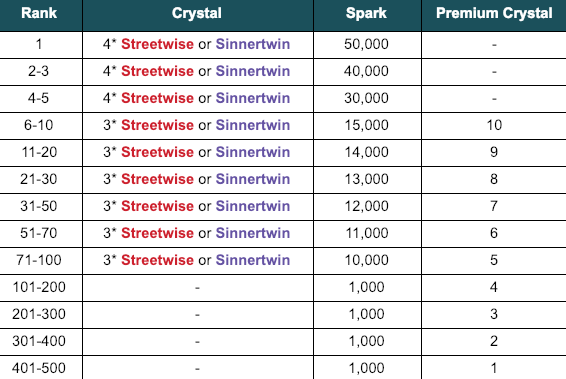Click Sinnertwin in the rank 71-100 row
This screenshot has height=379, width=566.
pyautogui.click(x=253, y=260)
